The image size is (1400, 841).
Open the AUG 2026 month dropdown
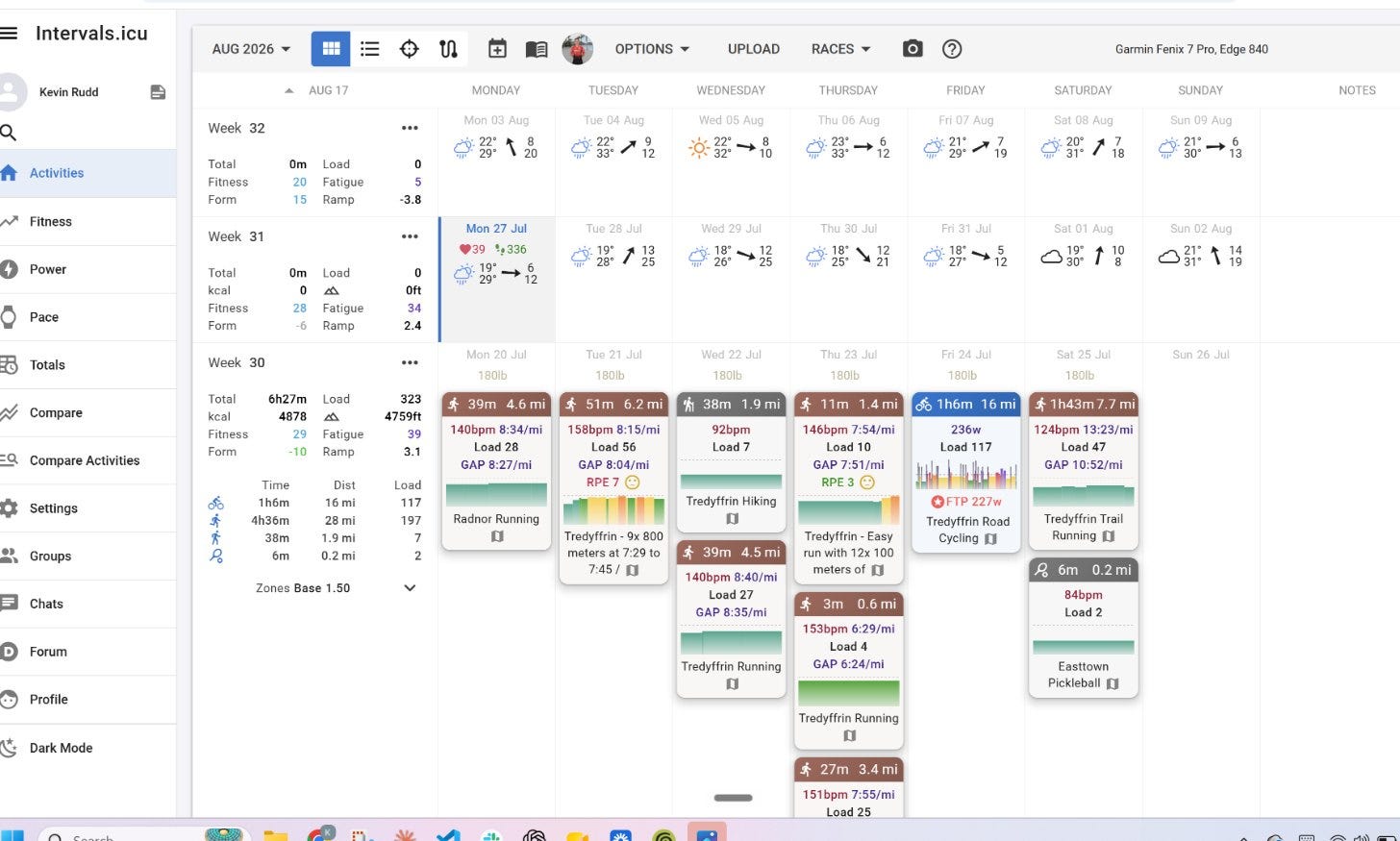pos(251,49)
